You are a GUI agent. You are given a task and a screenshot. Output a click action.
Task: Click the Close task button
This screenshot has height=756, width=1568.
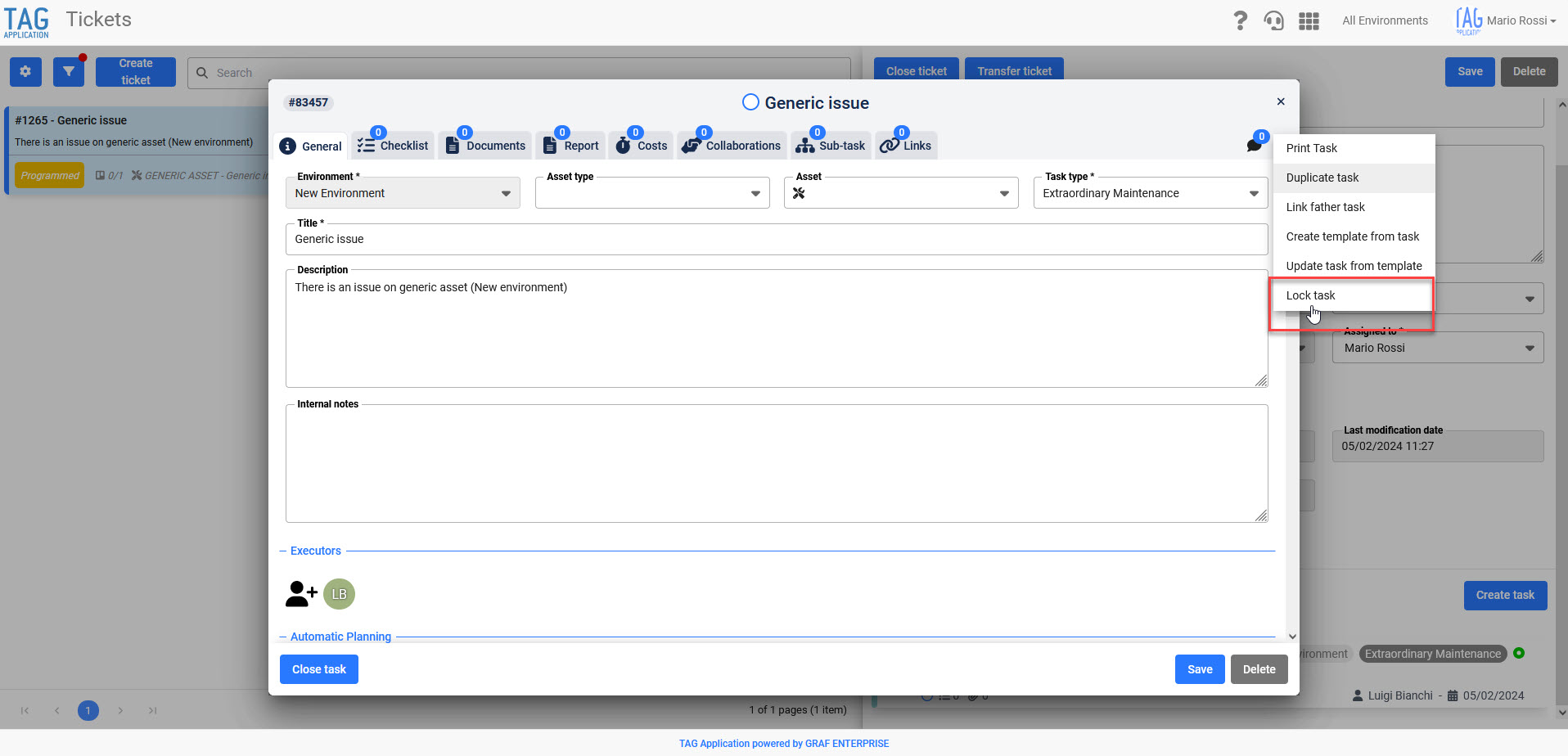point(318,669)
